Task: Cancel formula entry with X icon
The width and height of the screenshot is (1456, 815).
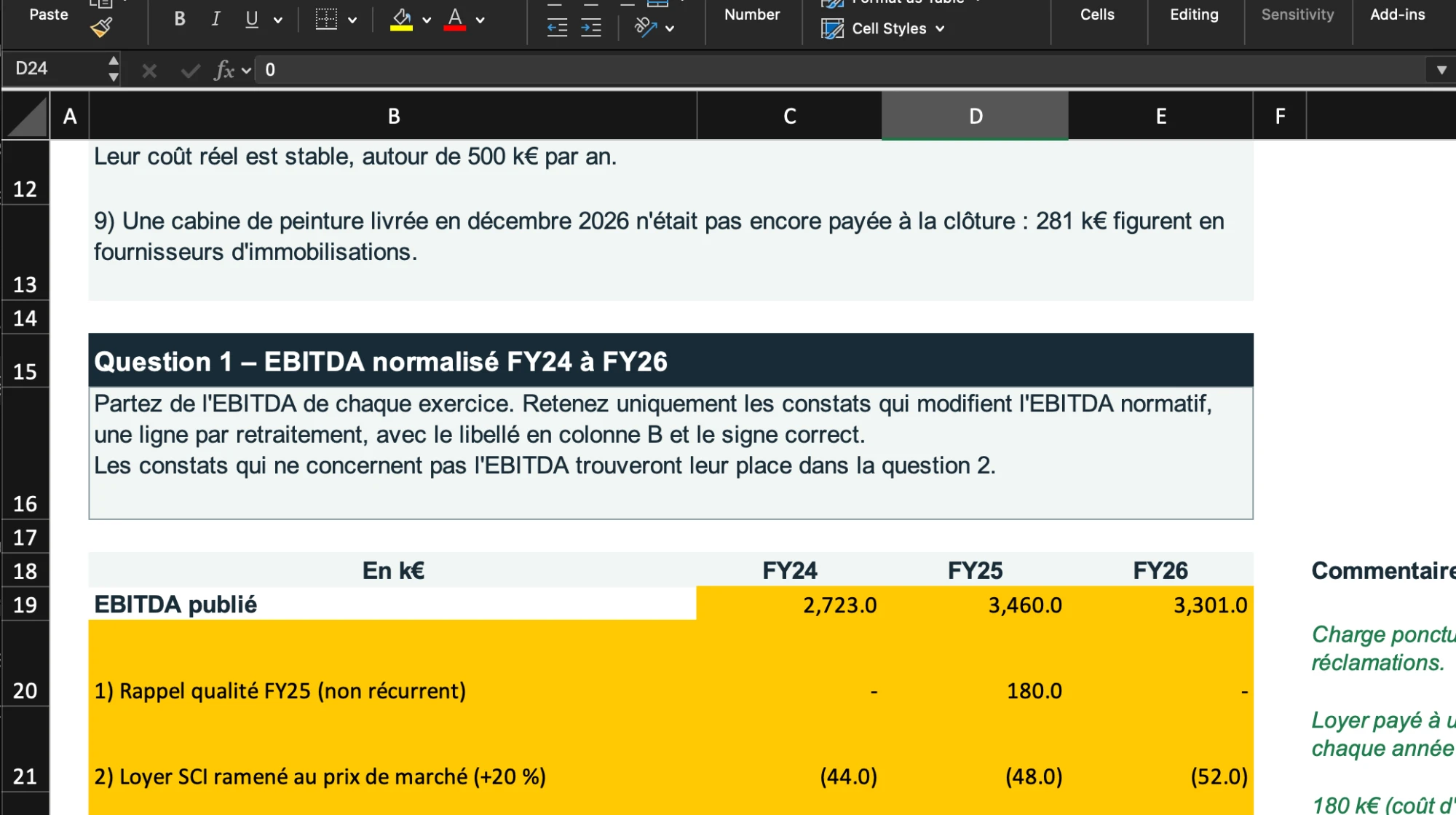Action: (149, 71)
